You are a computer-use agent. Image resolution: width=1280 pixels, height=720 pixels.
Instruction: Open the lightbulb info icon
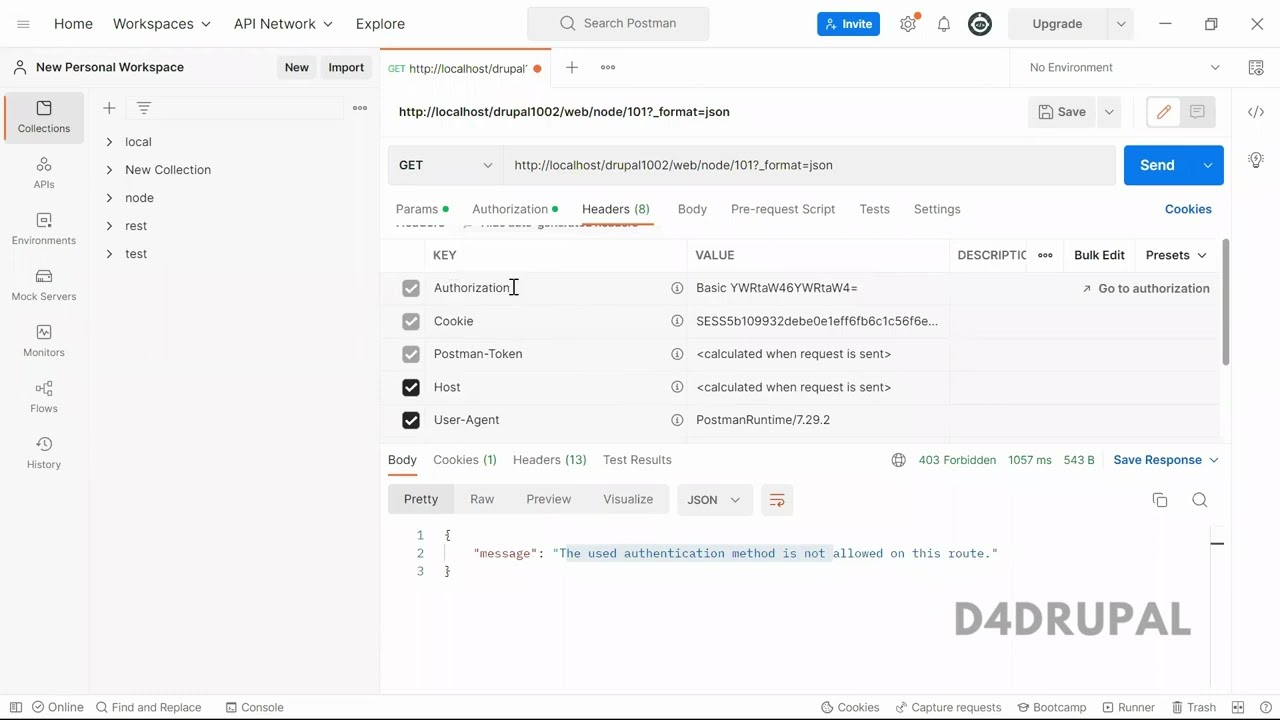click(x=1256, y=160)
